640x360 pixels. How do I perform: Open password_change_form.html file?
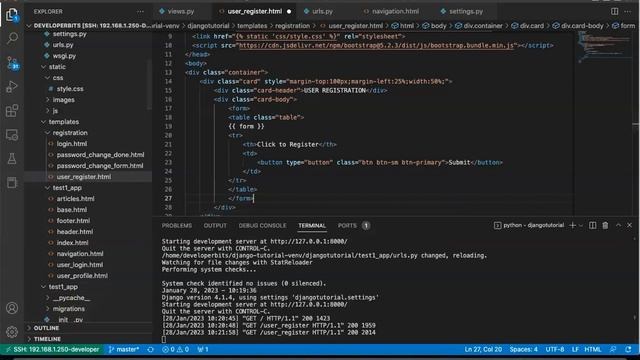tap(100, 166)
